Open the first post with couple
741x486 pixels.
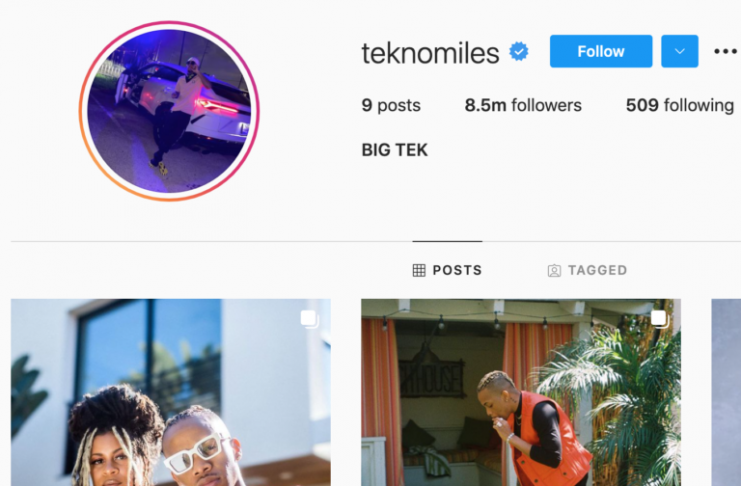tap(171, 392)
